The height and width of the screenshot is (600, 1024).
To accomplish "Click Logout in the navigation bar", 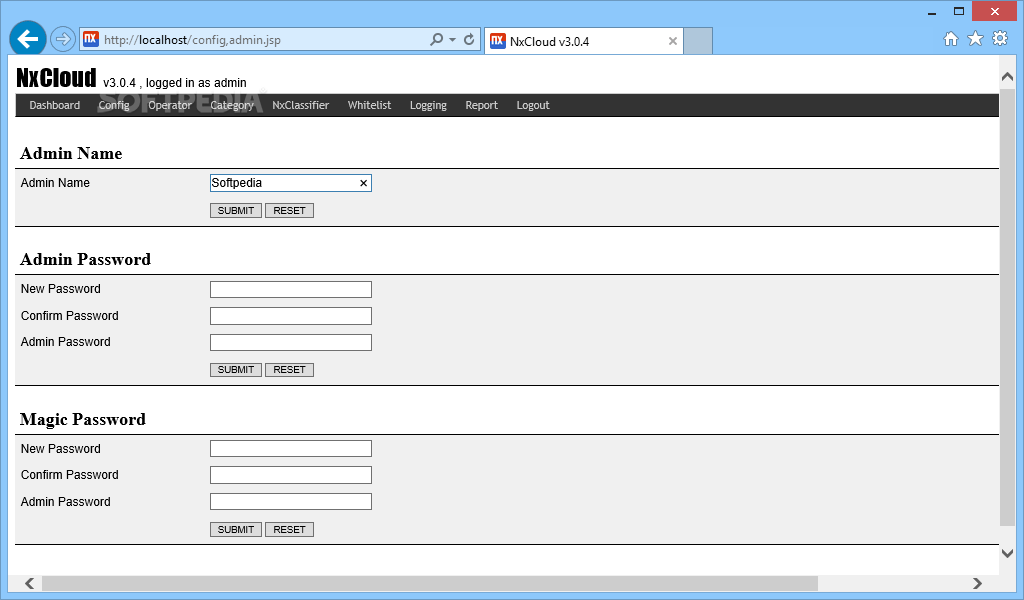I will pos(533,105).
